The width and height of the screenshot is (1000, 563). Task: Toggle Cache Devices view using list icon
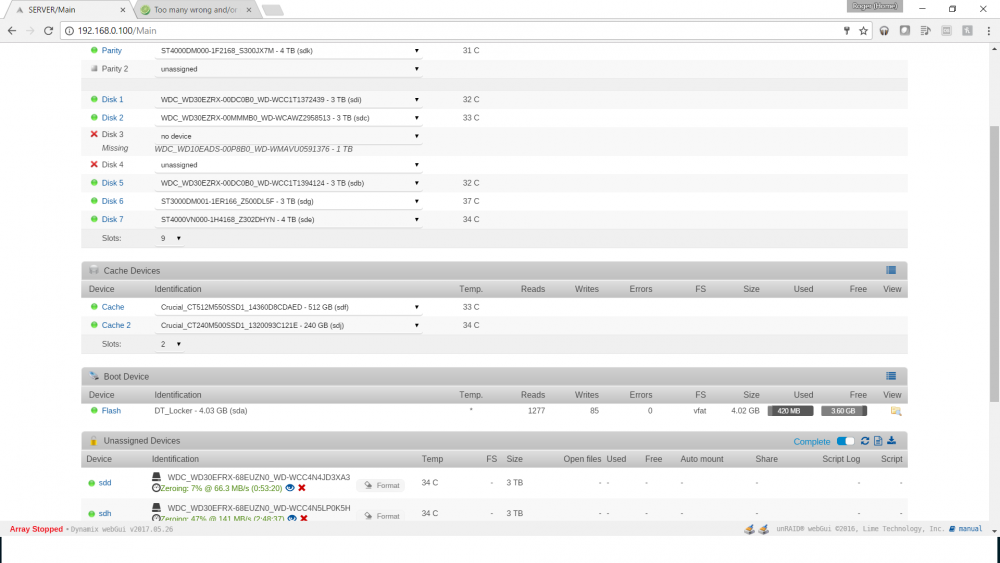(x=891, y=270)
